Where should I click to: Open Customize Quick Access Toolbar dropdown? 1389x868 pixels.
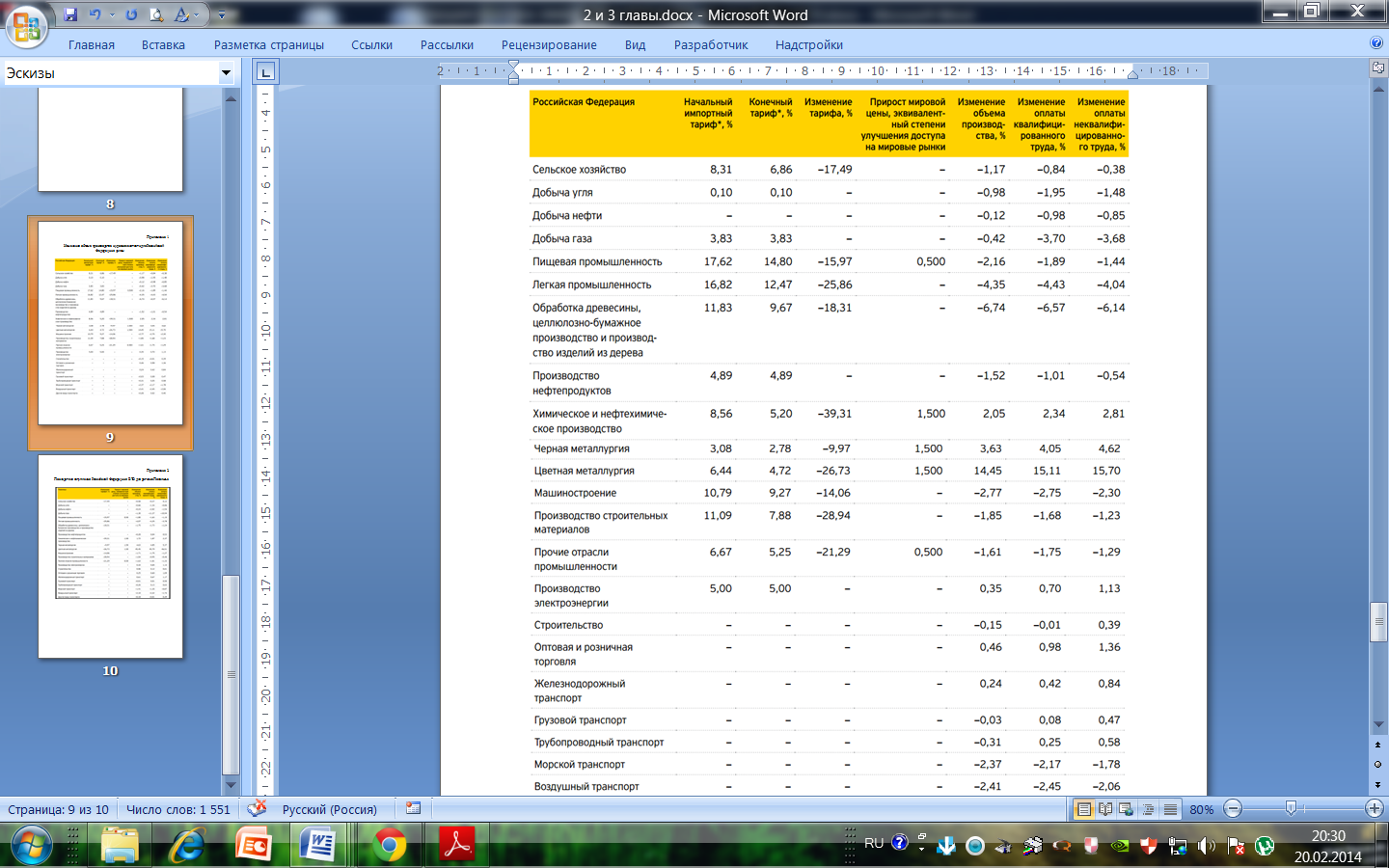pyautogui.click(x=222, y=15)
